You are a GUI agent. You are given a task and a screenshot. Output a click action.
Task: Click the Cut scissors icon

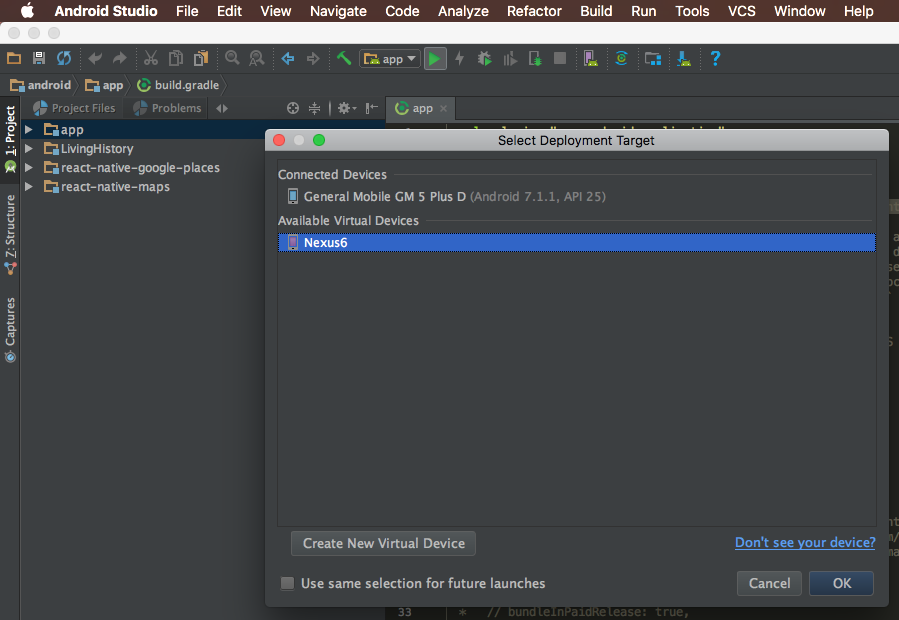151,59
